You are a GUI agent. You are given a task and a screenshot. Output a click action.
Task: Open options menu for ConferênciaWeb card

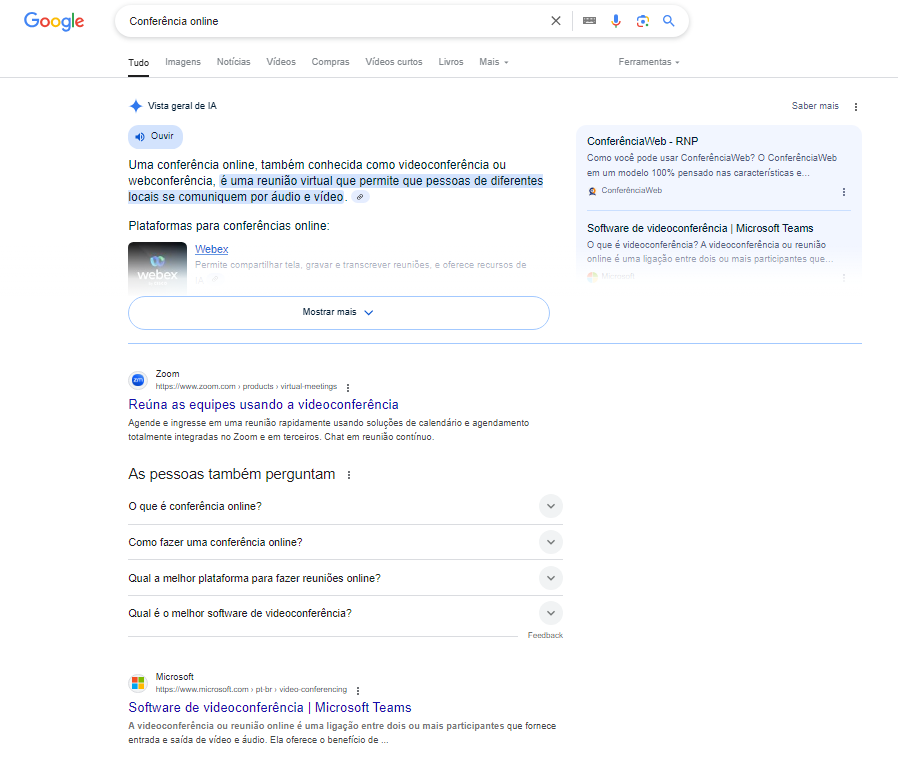(844, 192)
